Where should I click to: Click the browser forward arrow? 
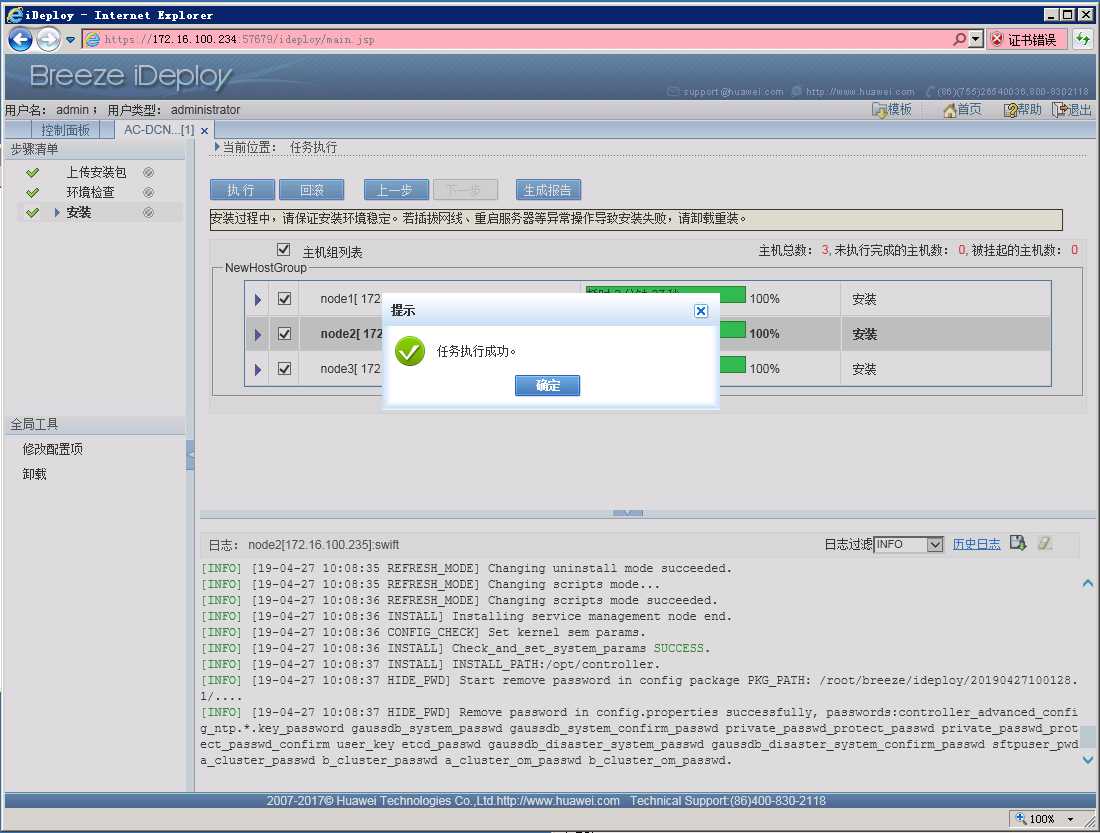48,39
